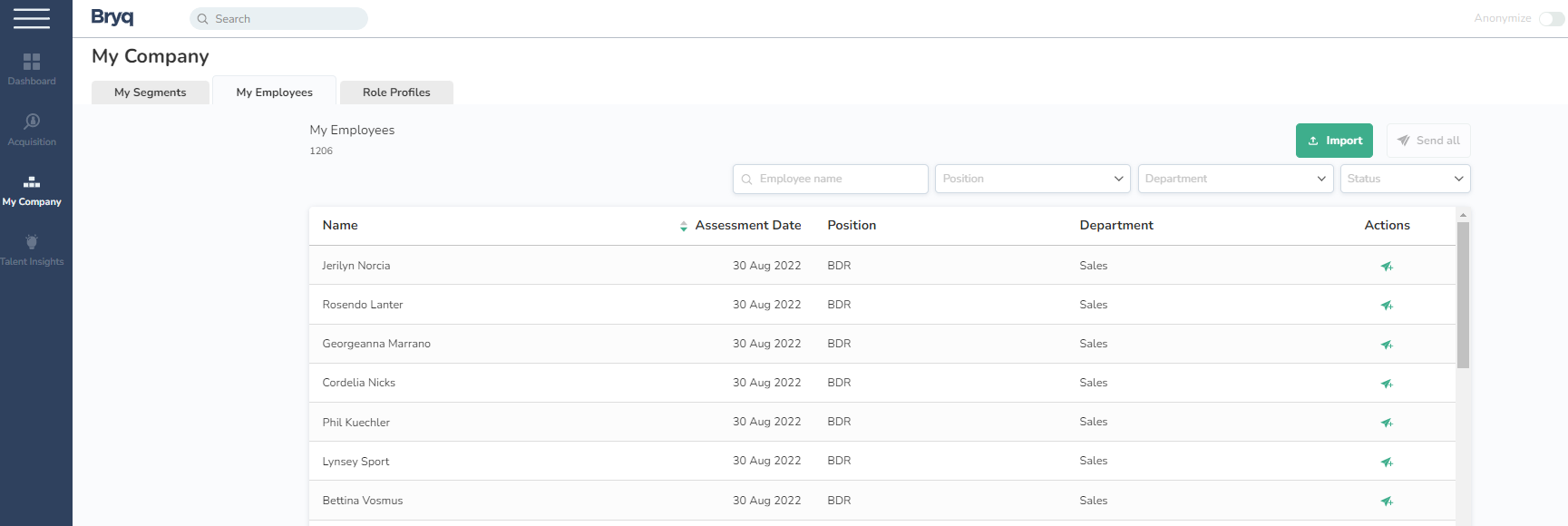Open the Department filter dropdown
Viewport: 1568px width, 526px height.
pyautogui.click(x=1235, y=179)
